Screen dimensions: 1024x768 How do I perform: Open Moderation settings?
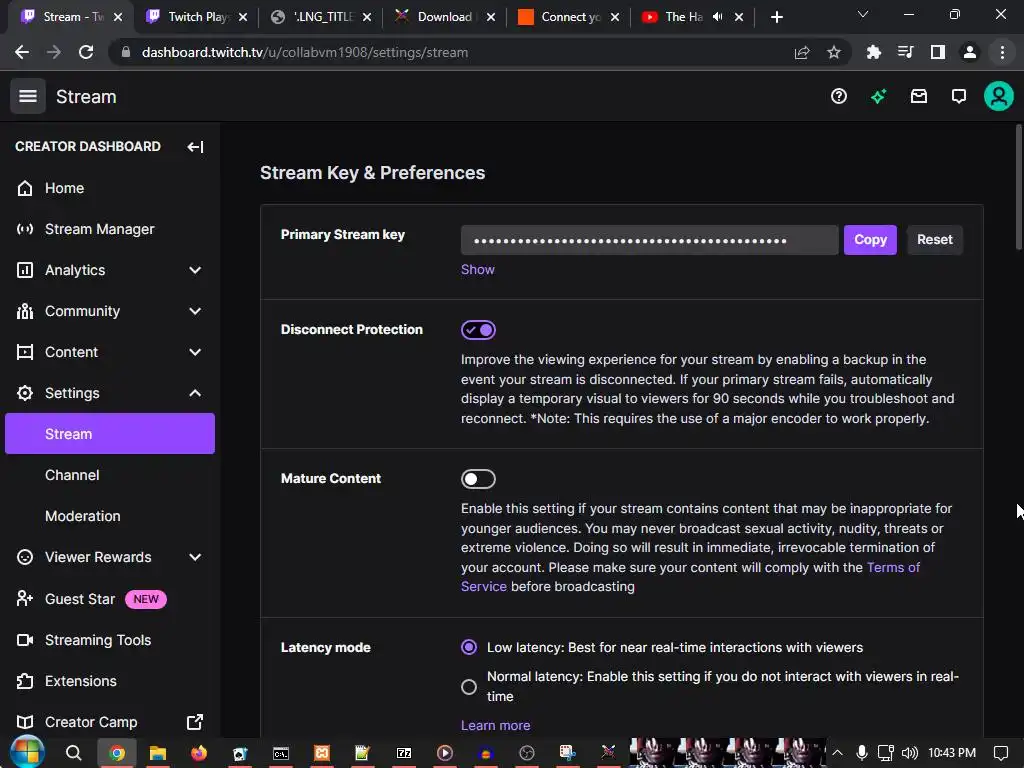coord(110,516)
